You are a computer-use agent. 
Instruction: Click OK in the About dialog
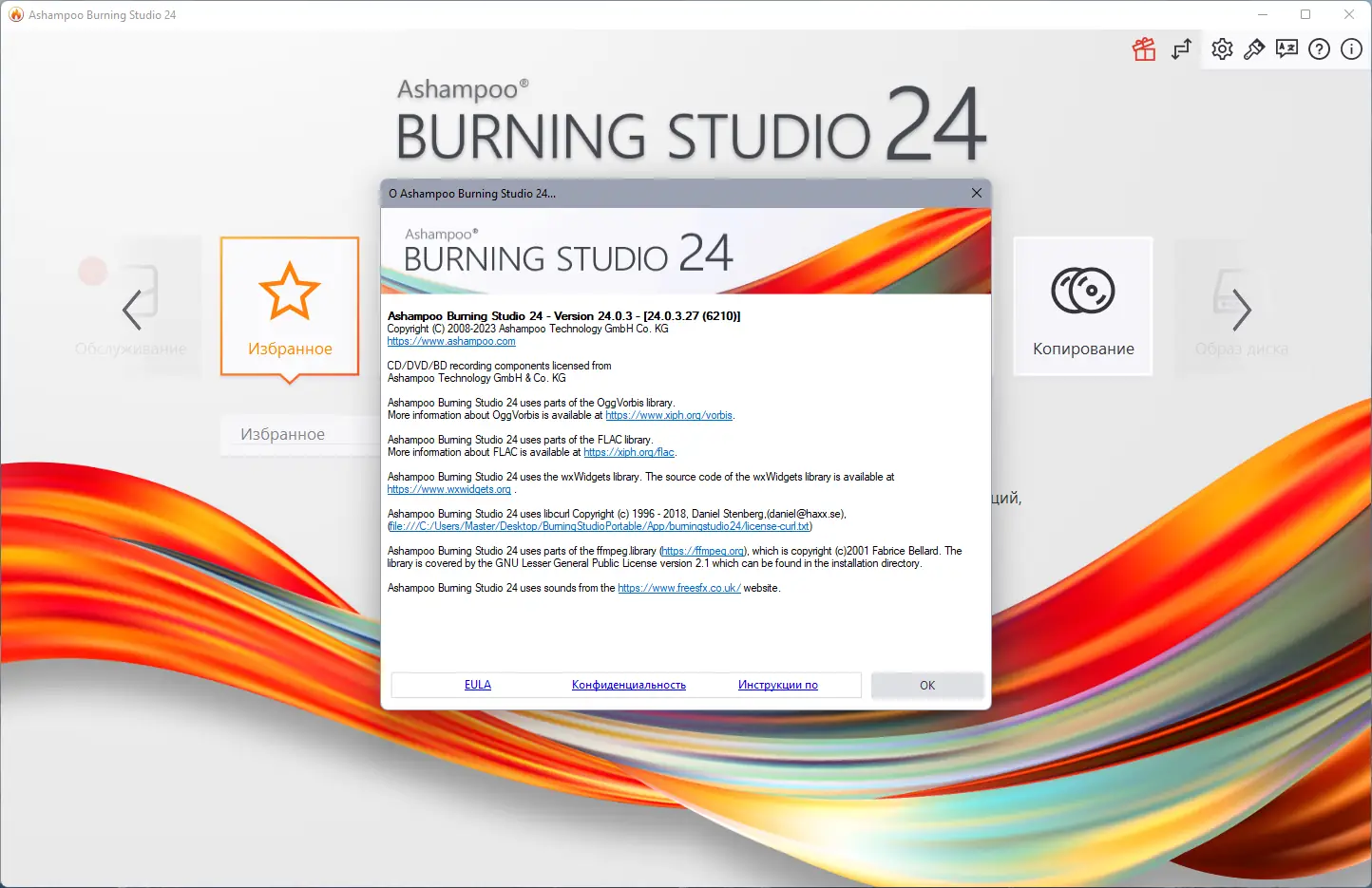tap(927, 685)
